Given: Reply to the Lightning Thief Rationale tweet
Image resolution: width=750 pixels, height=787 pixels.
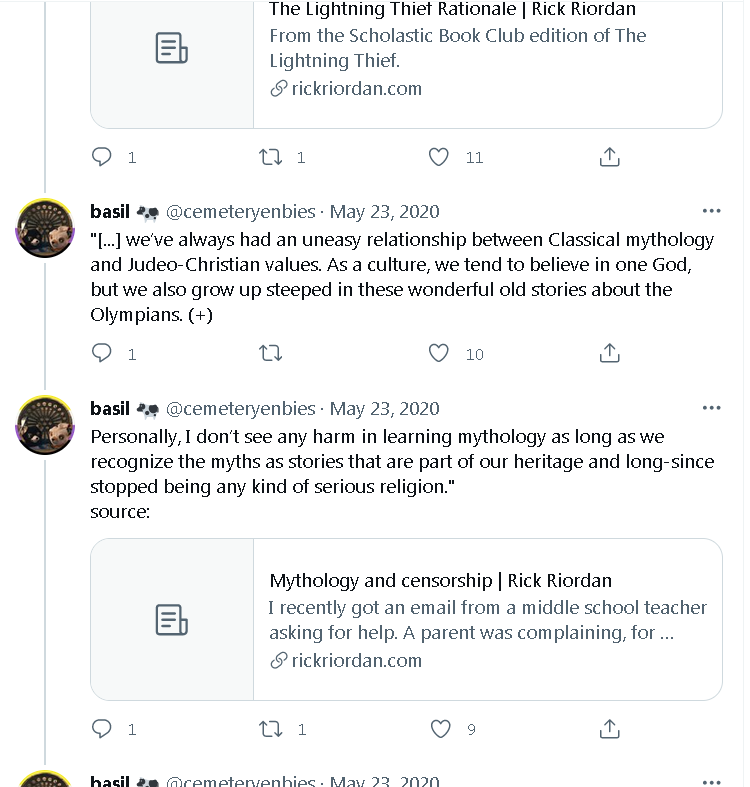Looking at the screenshot, I should 102,157.
